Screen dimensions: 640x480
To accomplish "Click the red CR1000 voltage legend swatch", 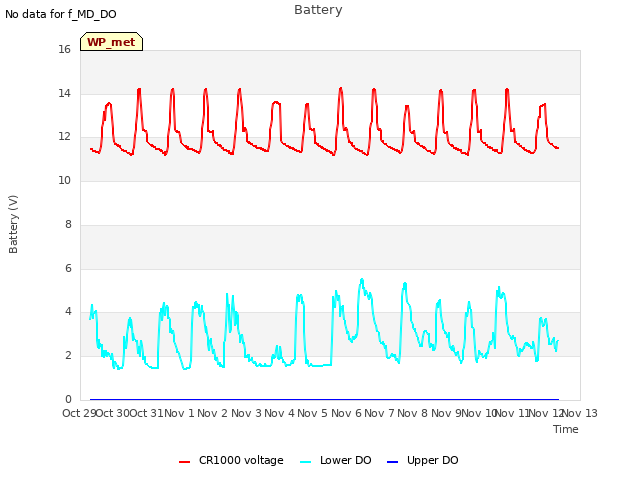I will click(184, 462).
